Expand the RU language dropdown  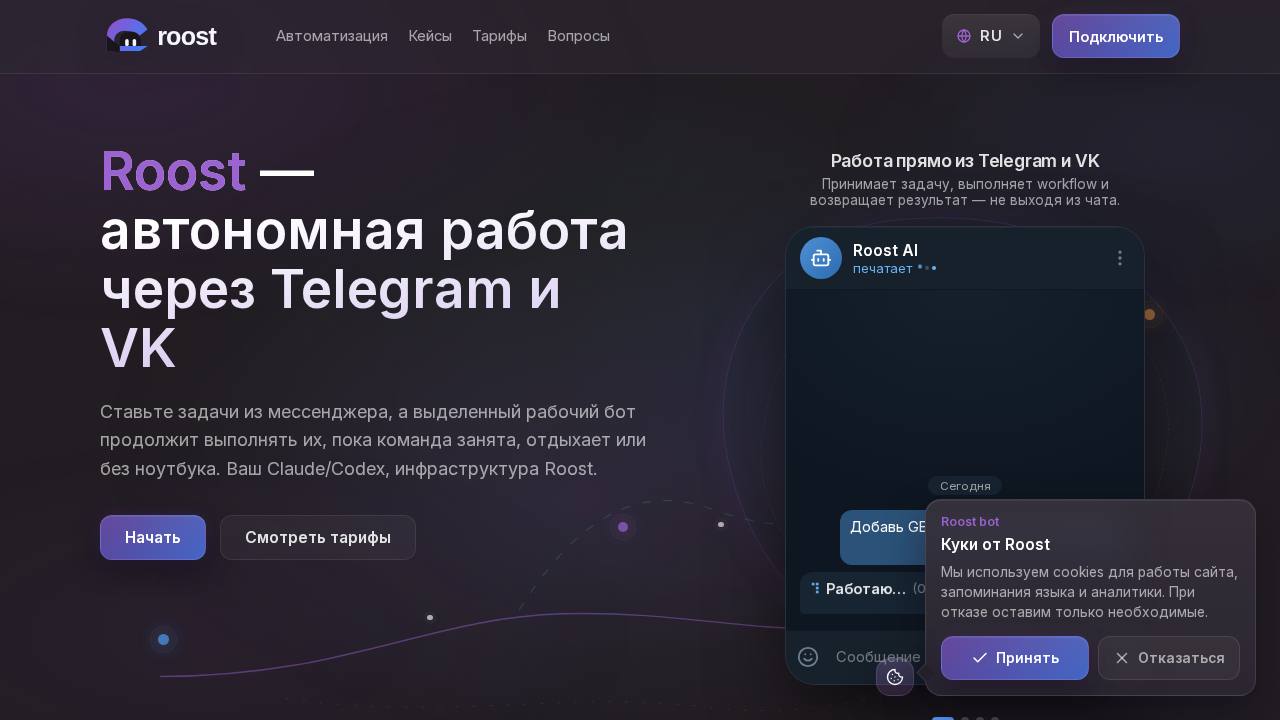tap(990, 36)
